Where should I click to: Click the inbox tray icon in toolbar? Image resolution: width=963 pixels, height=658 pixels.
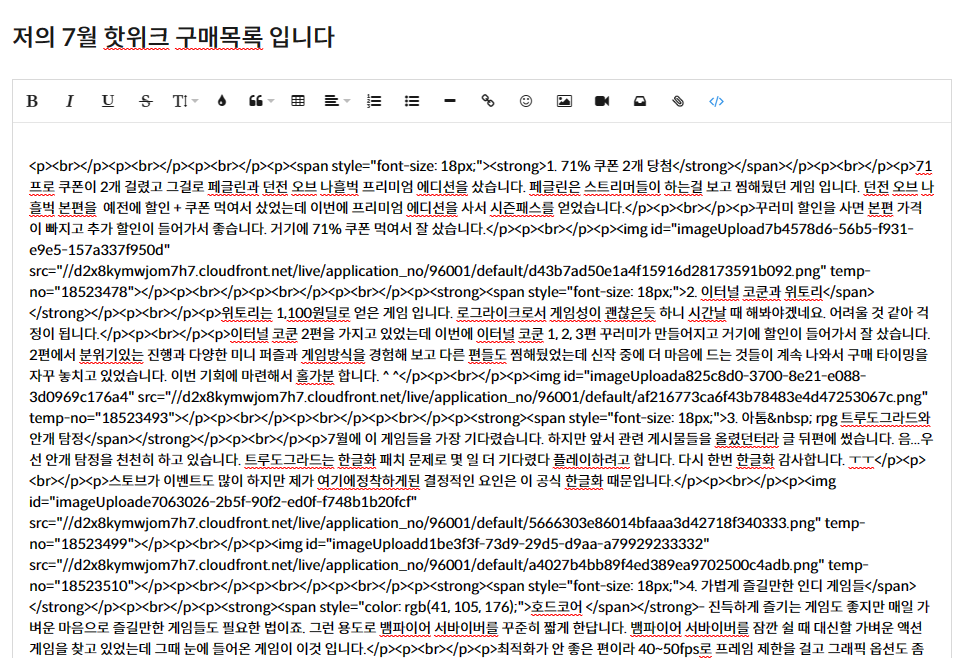640,101
